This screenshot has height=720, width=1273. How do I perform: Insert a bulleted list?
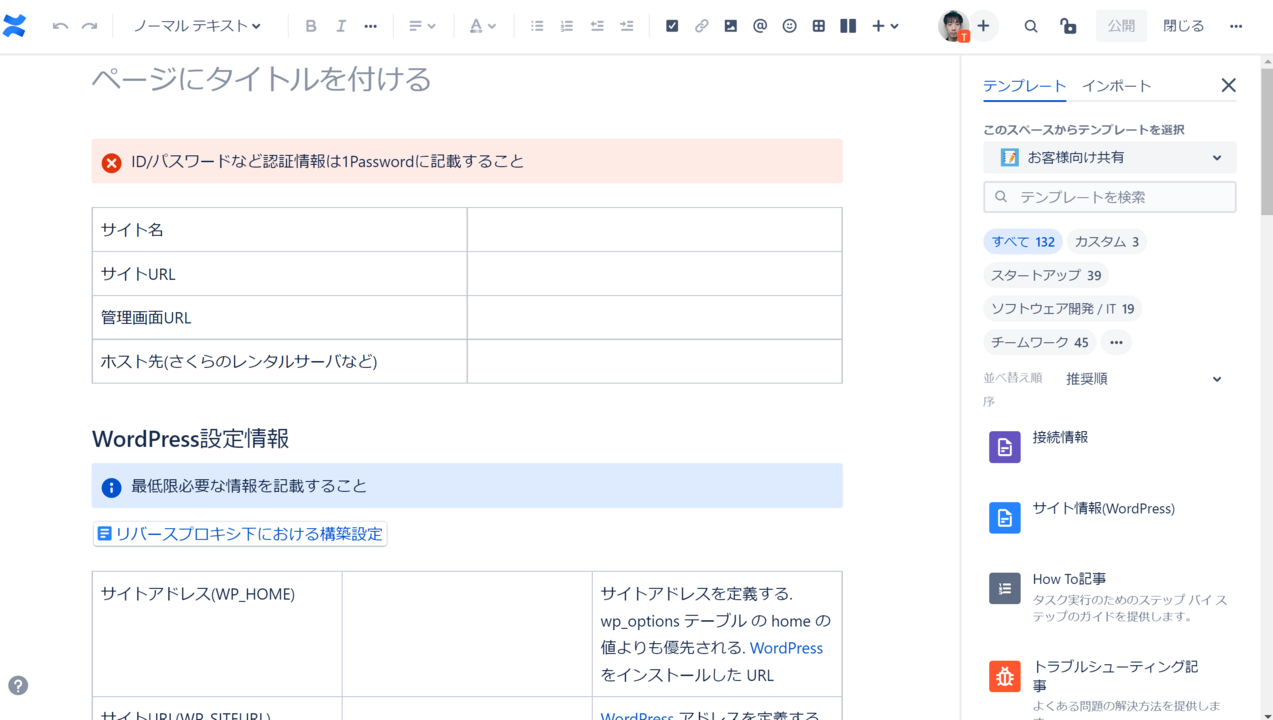tap(537, 26)
